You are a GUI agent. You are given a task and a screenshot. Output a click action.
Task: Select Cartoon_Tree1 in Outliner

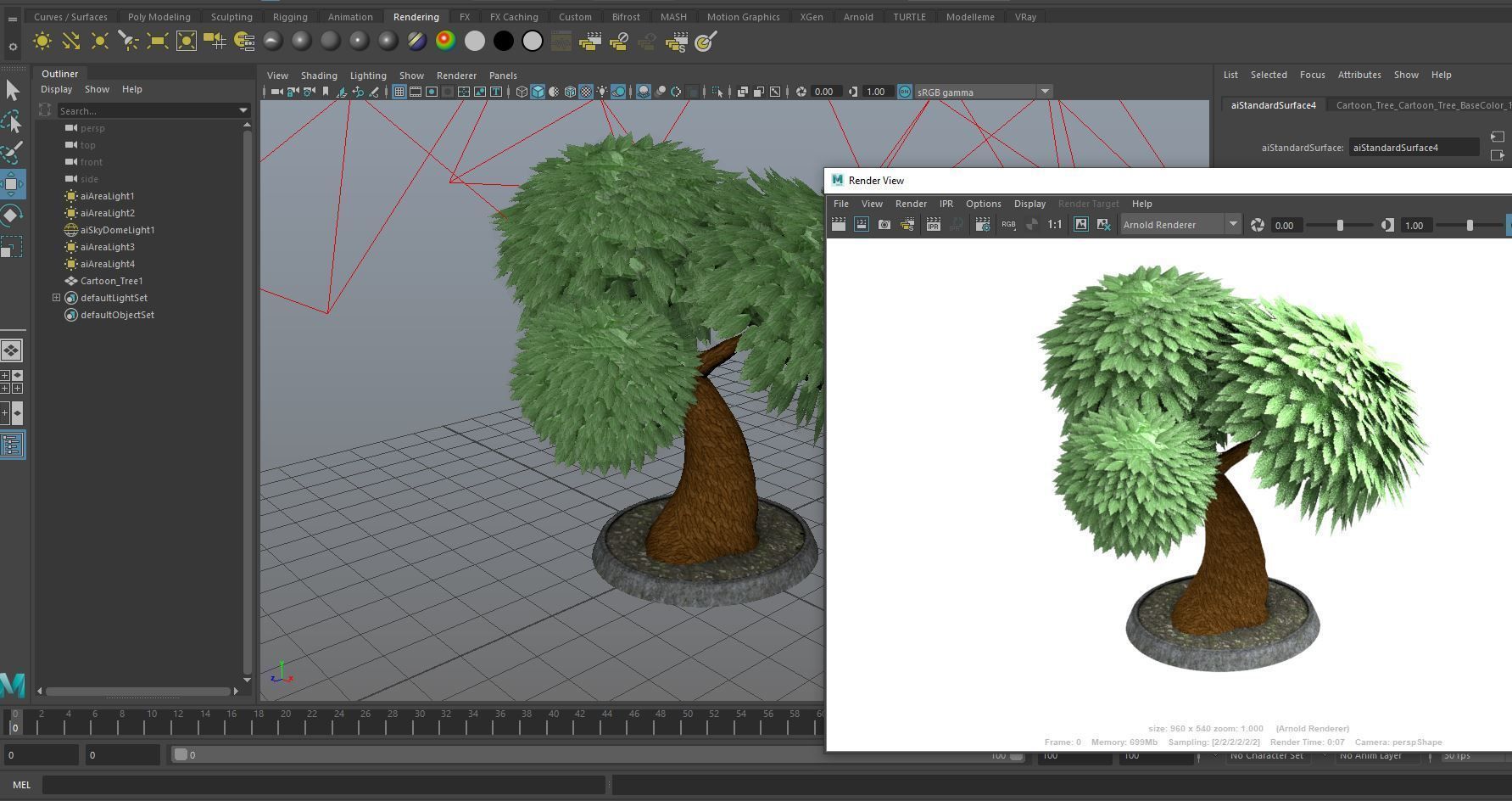111,281
